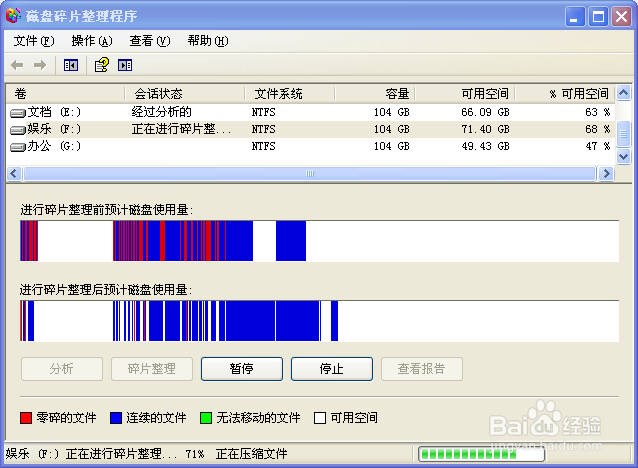Click the 71.40 GB free space value

pyautogui.click(x=485, y=129)
